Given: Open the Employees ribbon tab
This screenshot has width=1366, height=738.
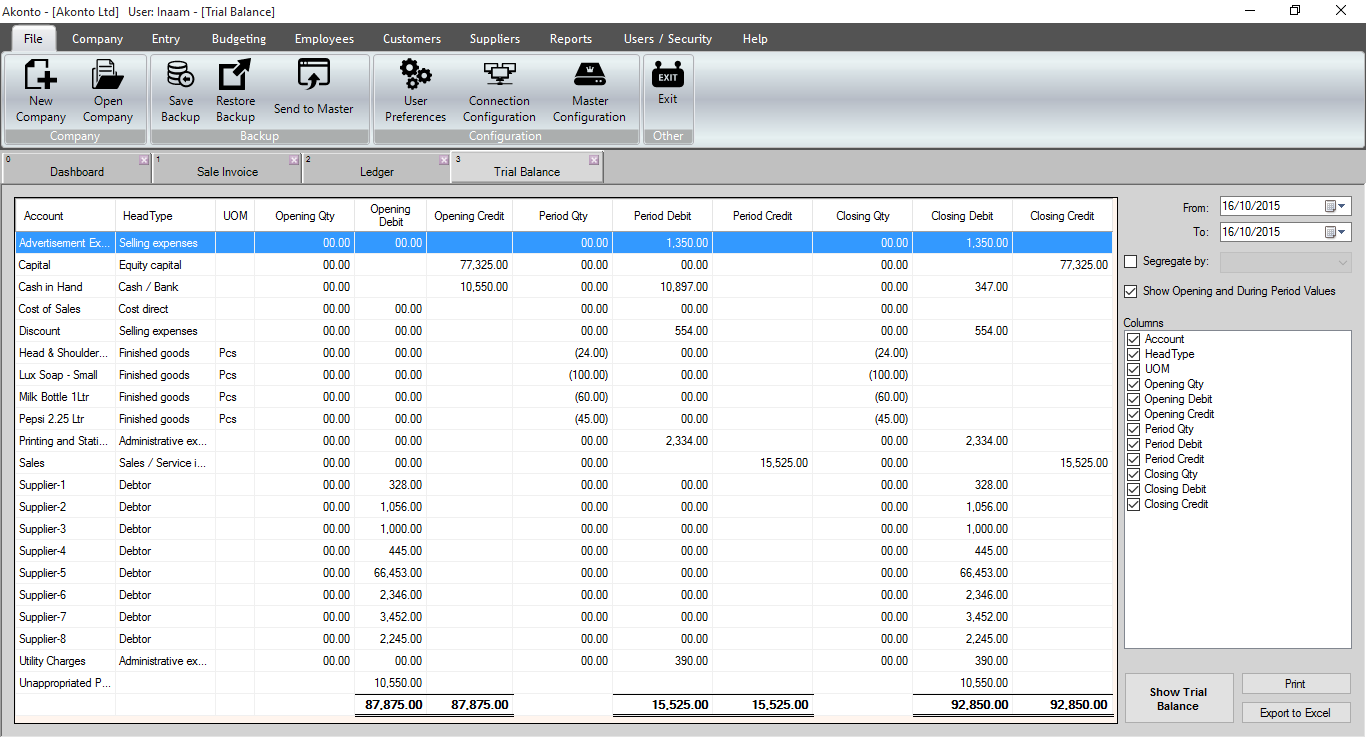Looking at the screenshot, I should point(324,39).
